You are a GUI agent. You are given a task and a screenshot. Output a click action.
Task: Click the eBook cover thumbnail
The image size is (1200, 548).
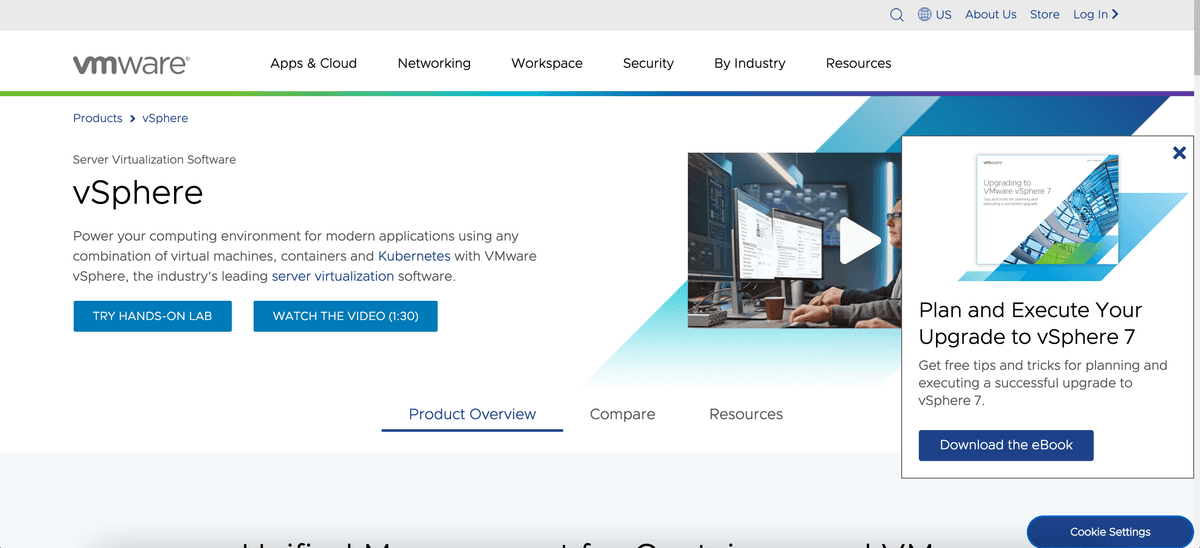click(x=1048, y=211)
